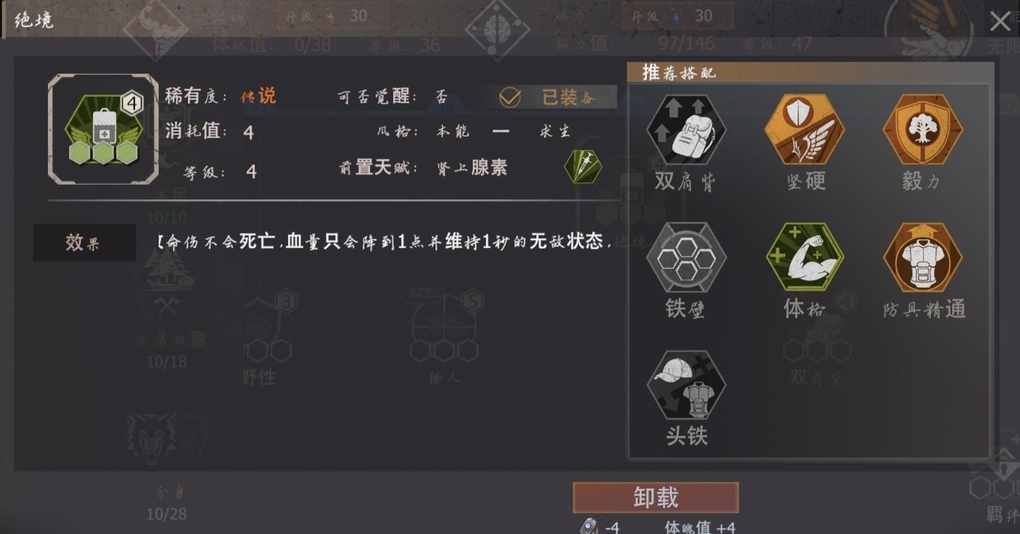View the 绝境 talent card thumbnail
This screenshot has width=1020, height=534.
tap(103, 129)
